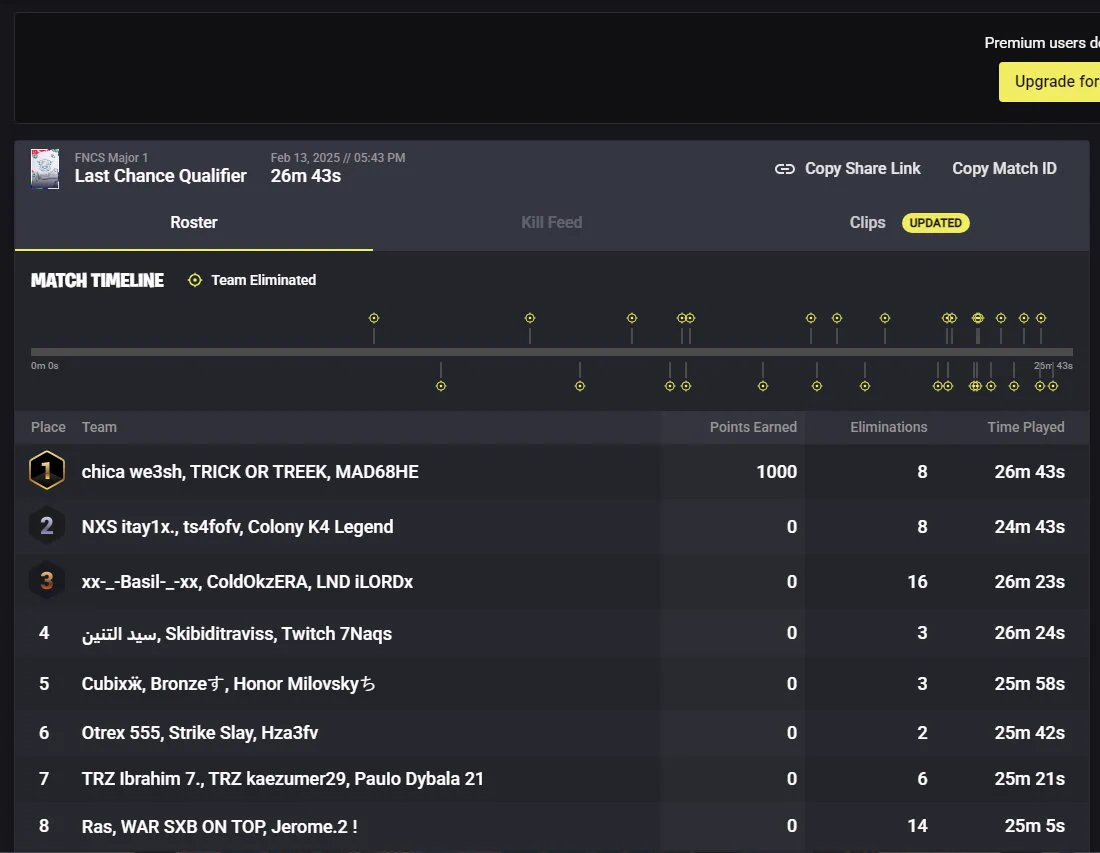1100x853 pixels.
Task: Click the 26m 24s time played value
Action: 1029,633
